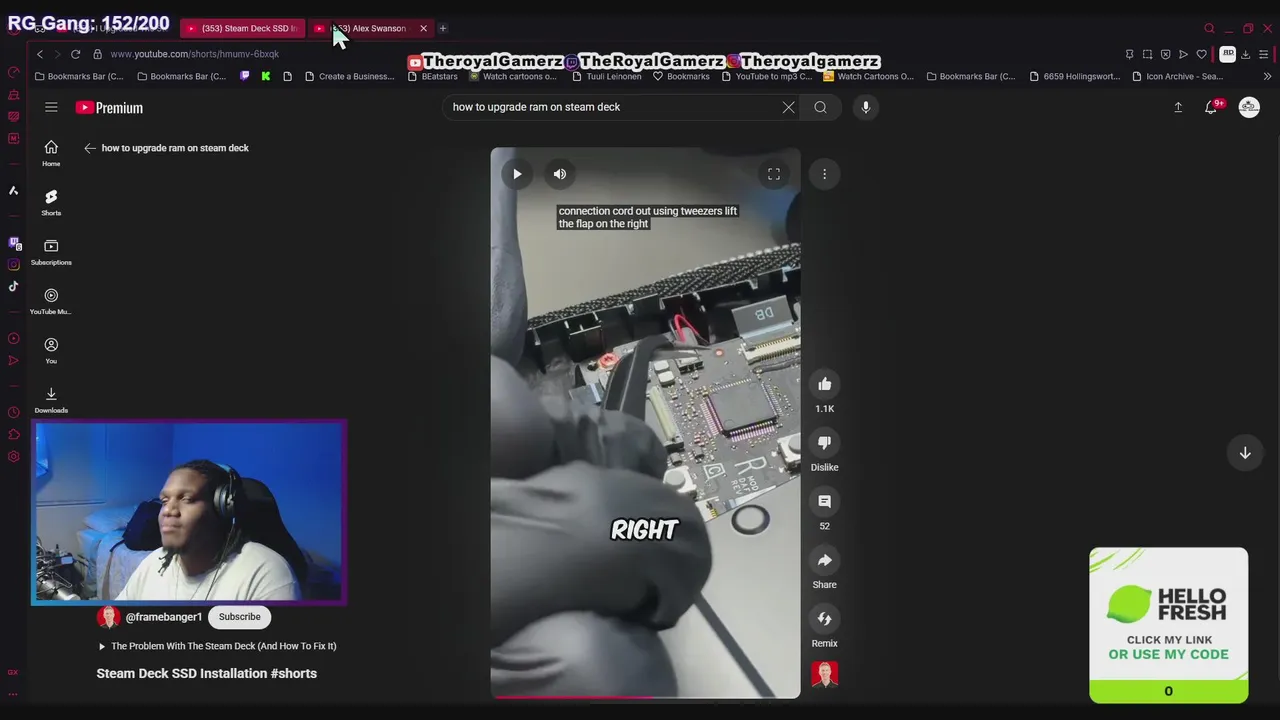Open TikTok in the Opera sidebar

[x=13, y=286]
